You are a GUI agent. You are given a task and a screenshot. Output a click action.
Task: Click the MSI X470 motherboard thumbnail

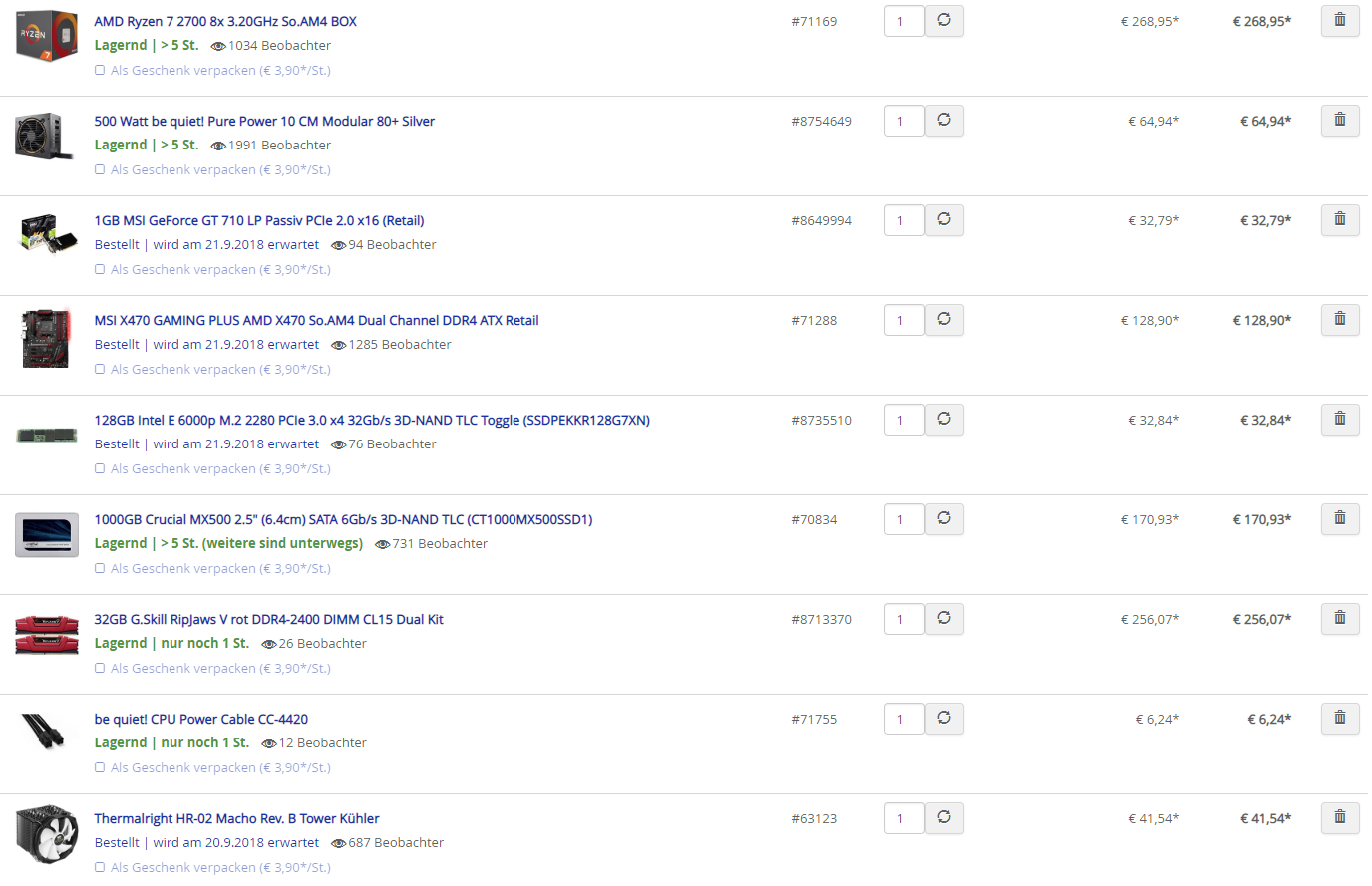pos(46,338)
